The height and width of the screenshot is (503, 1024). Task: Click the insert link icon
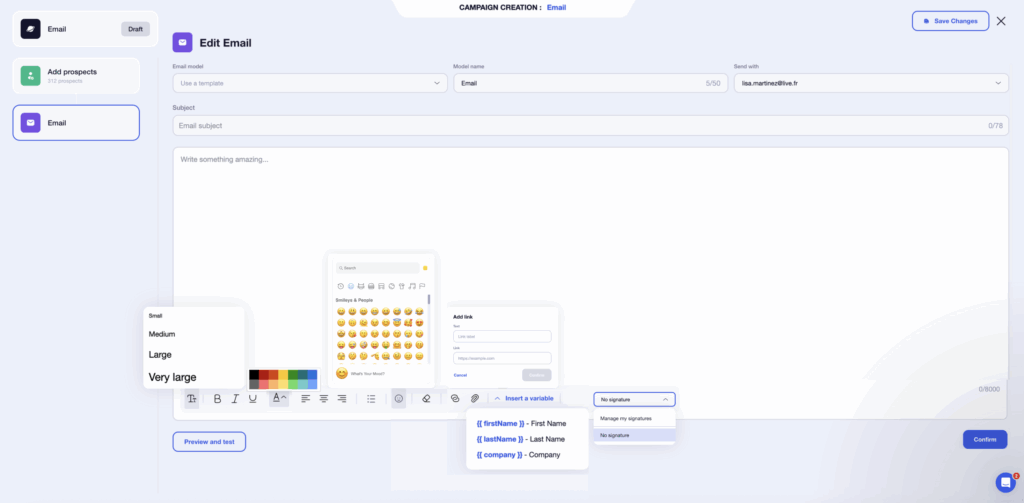455,398
